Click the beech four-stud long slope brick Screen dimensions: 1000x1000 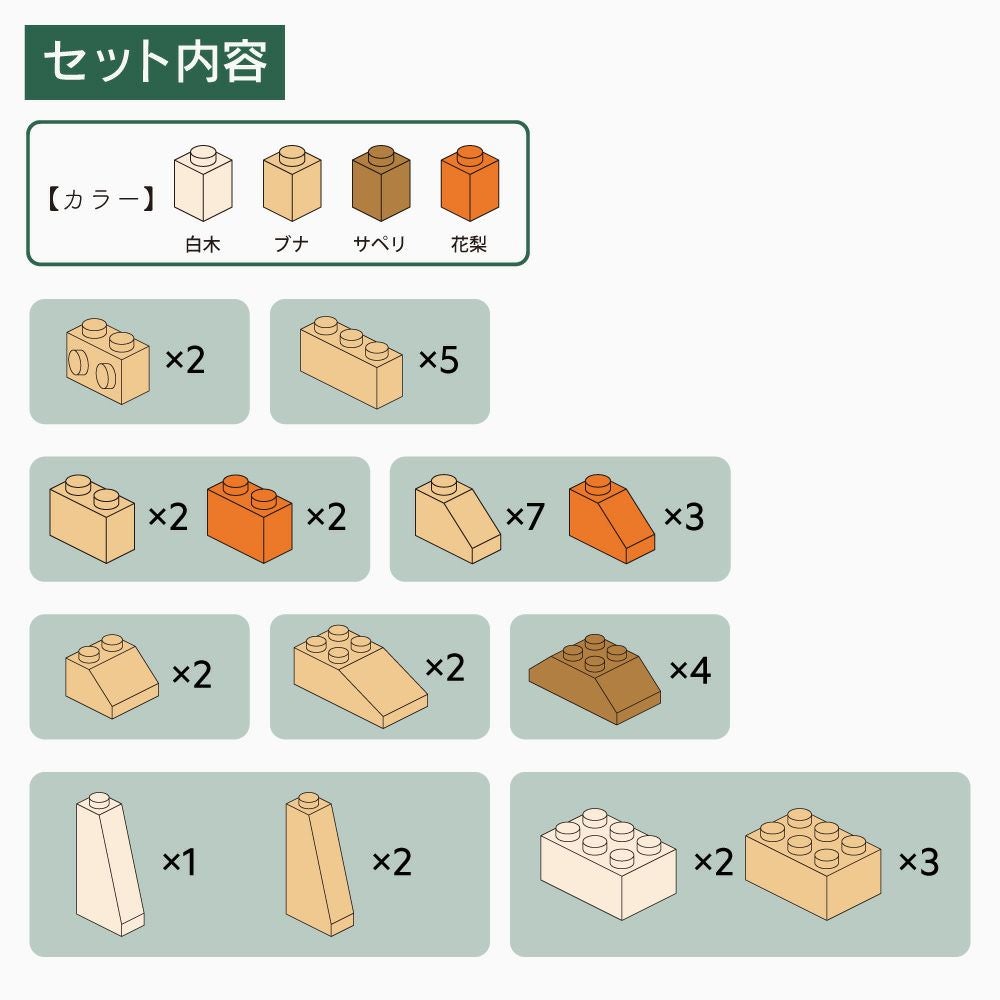tap(360, 676)
